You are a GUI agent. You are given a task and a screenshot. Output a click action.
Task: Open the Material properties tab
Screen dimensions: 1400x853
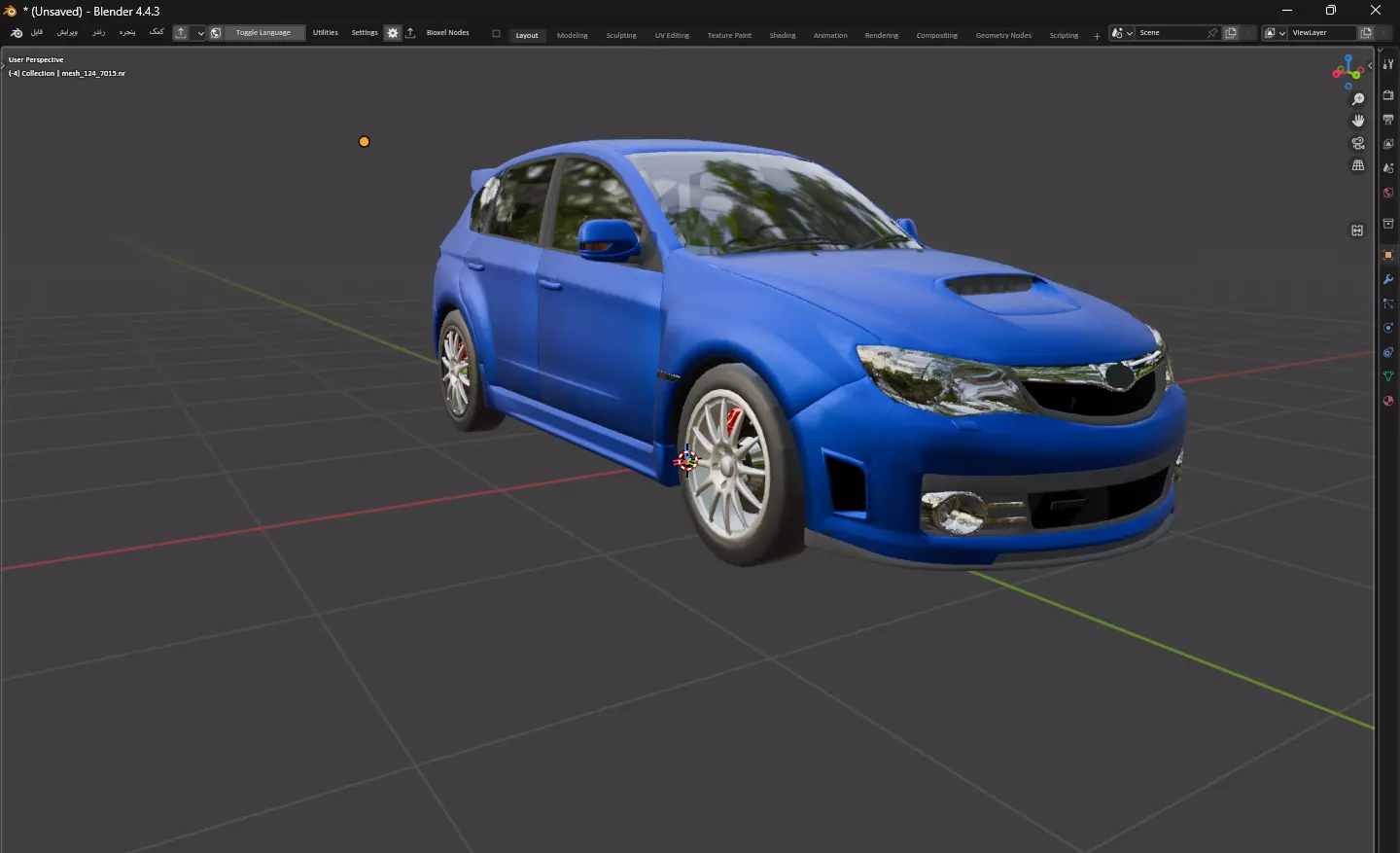click(x=1388, y=401)
